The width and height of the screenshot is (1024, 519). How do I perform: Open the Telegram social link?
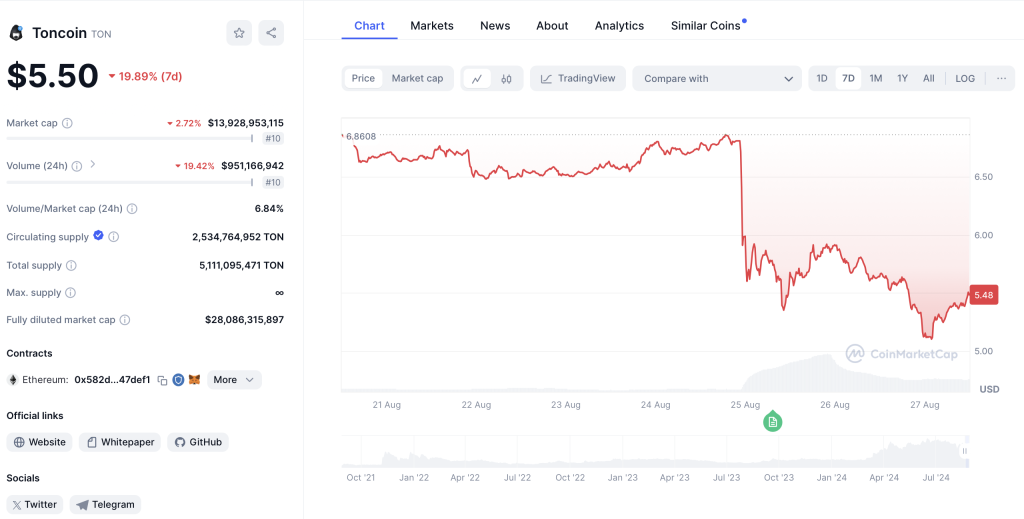106,505
